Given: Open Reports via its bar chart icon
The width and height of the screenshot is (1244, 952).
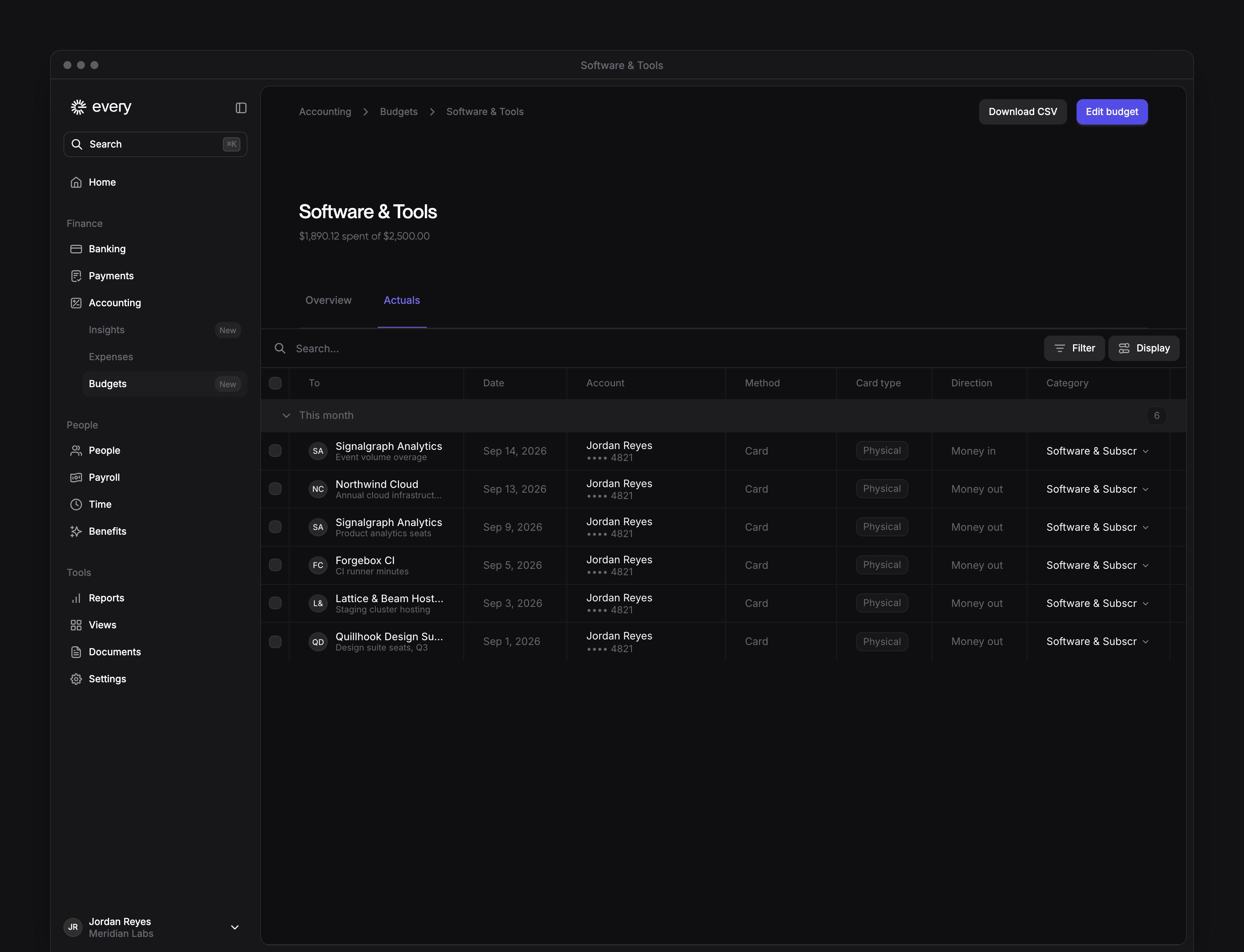Looking at the screenshot, I should (76, 599).
